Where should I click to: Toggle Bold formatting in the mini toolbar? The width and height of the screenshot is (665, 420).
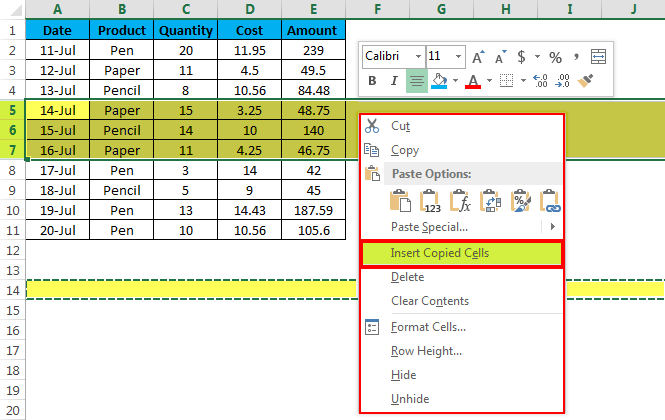(x=373, y=81)
